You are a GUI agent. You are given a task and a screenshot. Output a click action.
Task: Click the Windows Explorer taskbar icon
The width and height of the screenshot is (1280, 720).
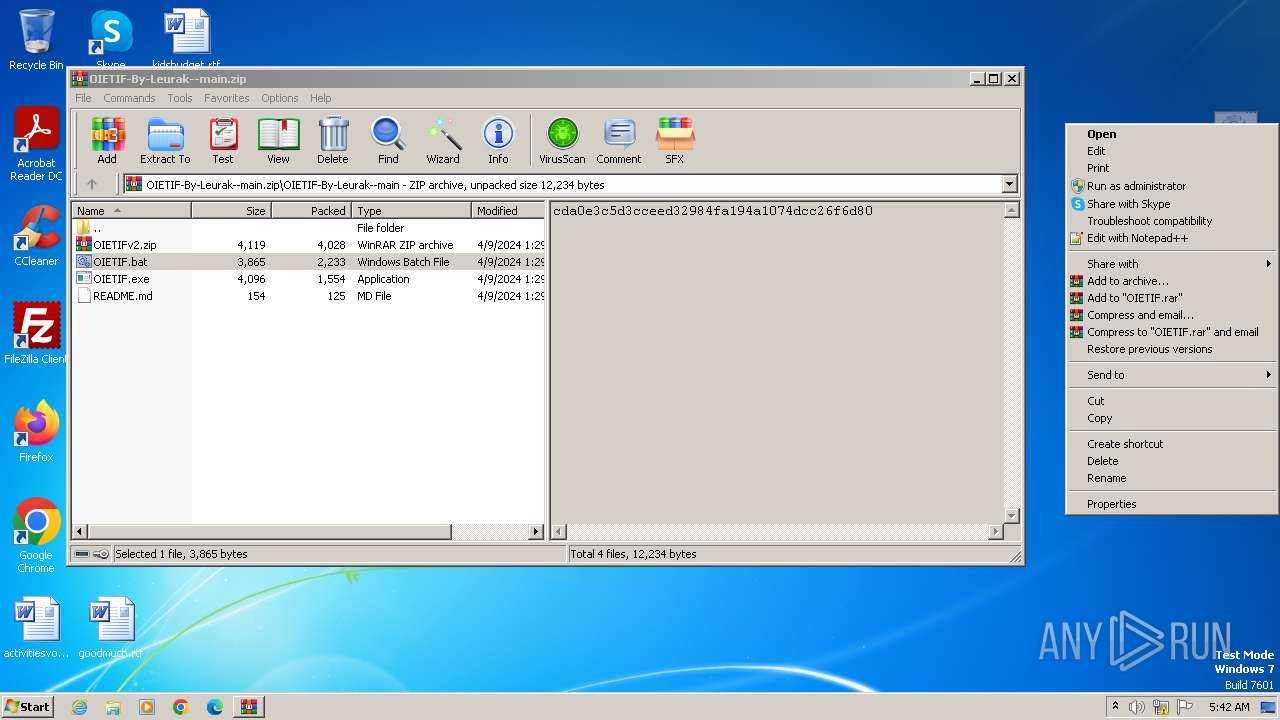[113, 707]
